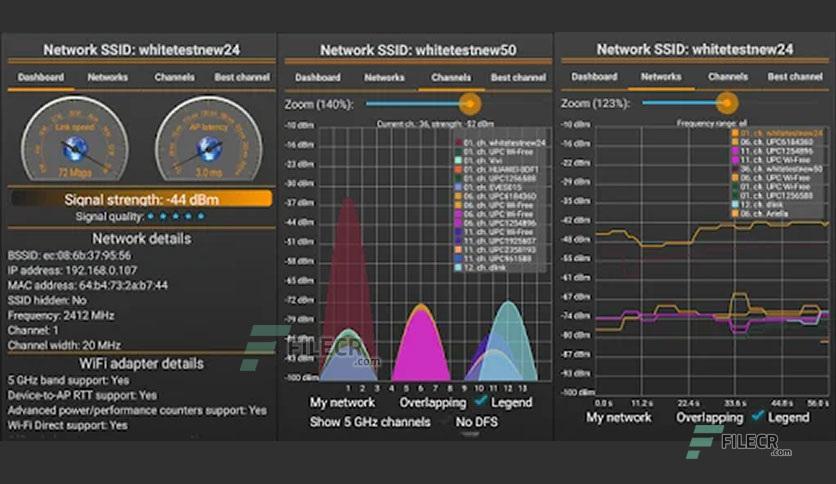Image resolution: width=836 pixels, height=484 pixels.
Task: Select the Advanced power/performance counters support line
Action: (x=137, y=410)
